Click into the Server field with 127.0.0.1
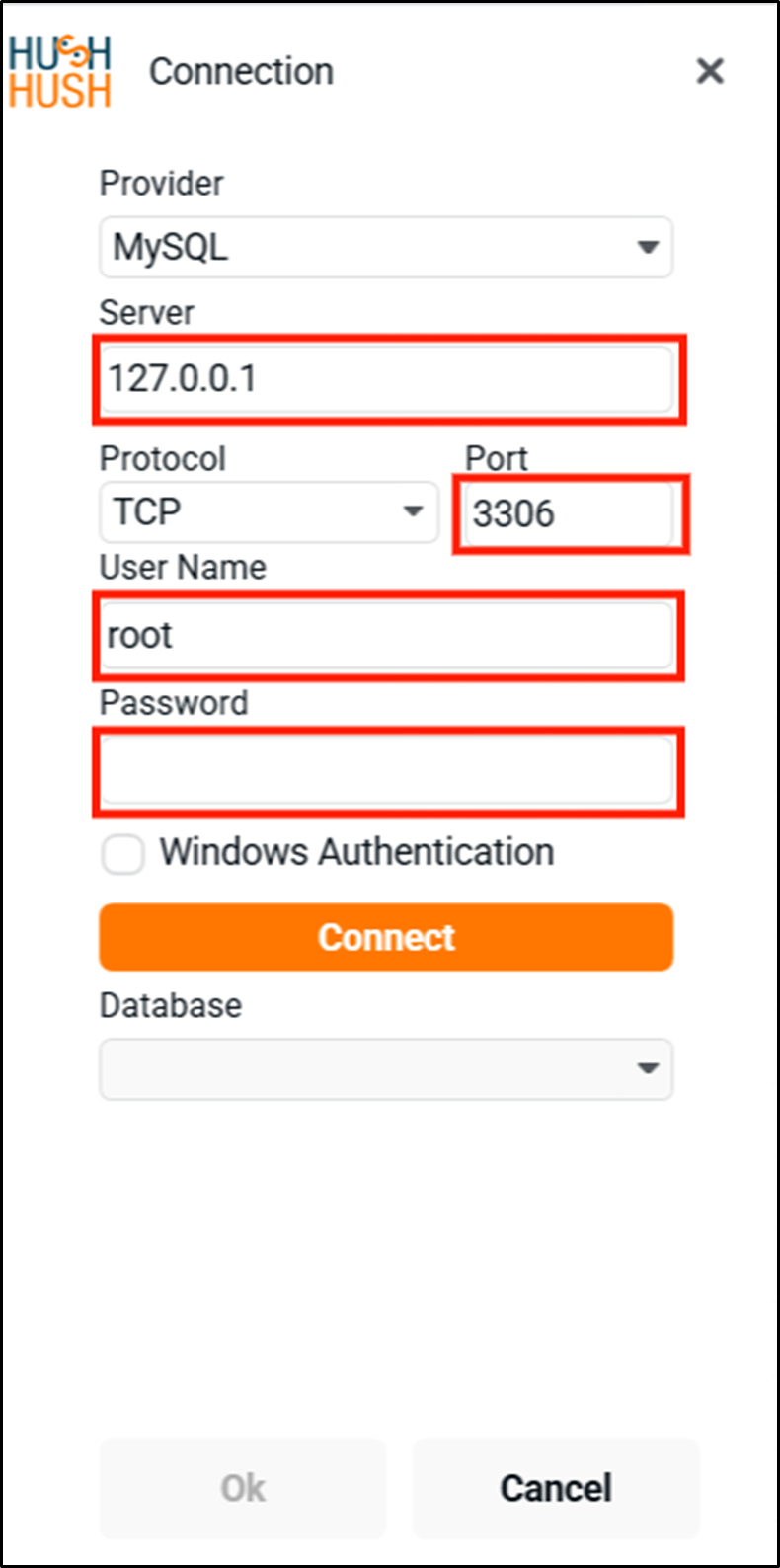Screen dimensions: 780x1568 point(386,379)
